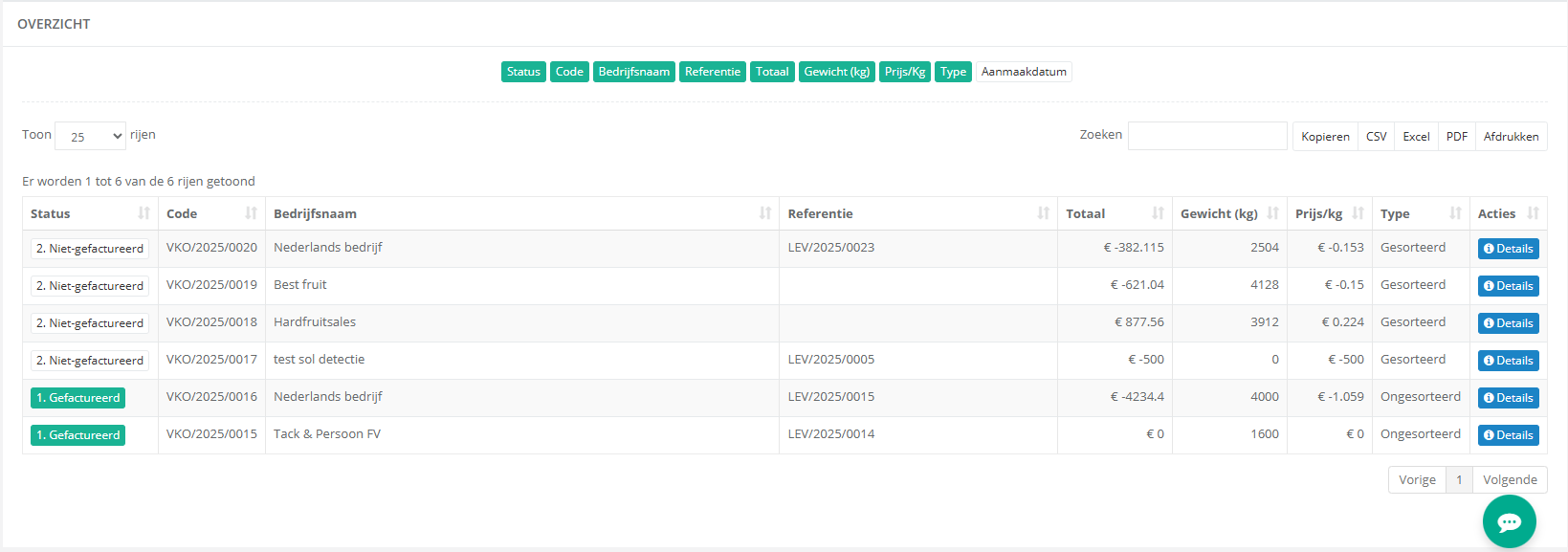Show the Aanmaakdatum column
The height and width of the screenshot is (552, 1568).
(1024, 72)
